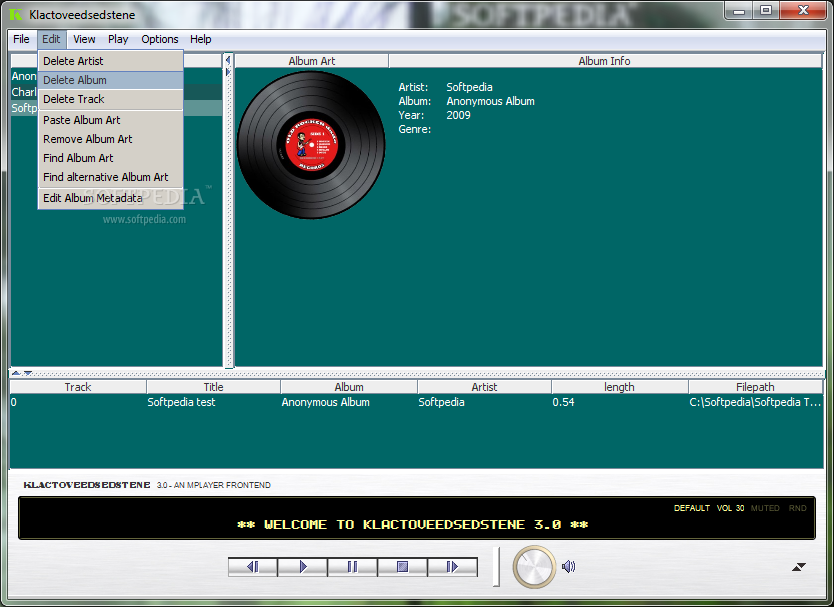Open the Options menu
The height and width of the screenshot is (607, 834).
point(160,39)
